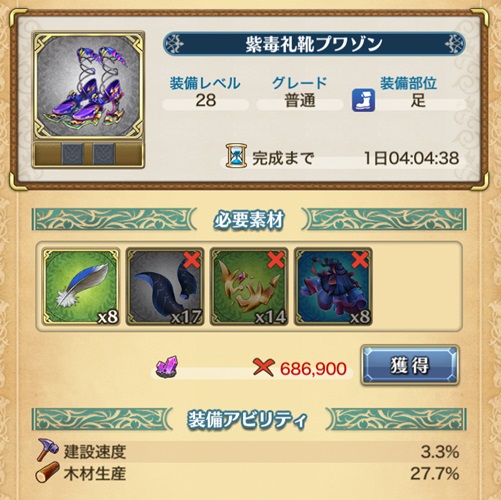Tap the log 木材生産 icon

coord(47,473)
